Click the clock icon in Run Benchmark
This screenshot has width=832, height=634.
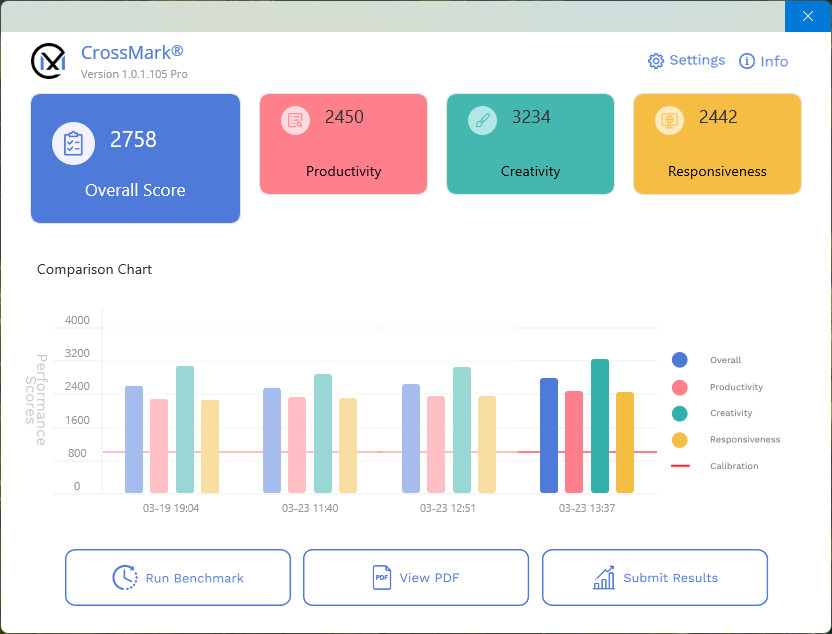(x=125, y=578)
